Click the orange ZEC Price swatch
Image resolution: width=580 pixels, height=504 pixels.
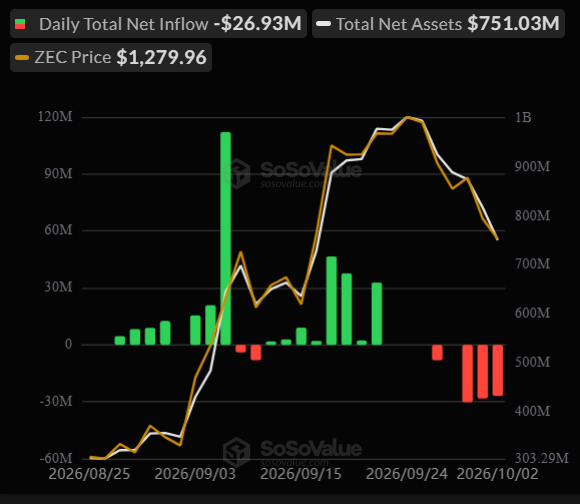click(22, 57)
